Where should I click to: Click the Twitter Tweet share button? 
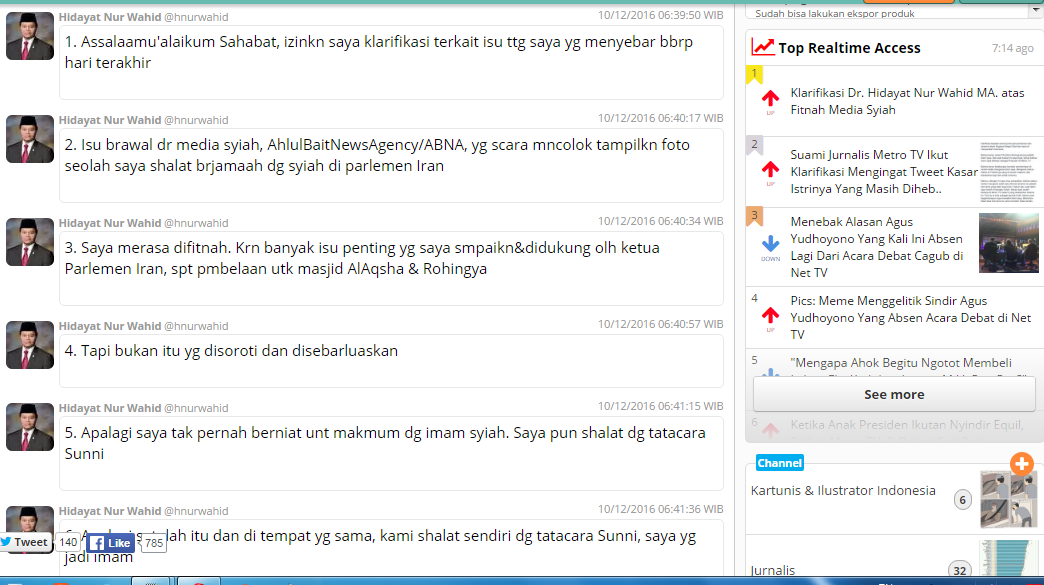tap(25, 542)
